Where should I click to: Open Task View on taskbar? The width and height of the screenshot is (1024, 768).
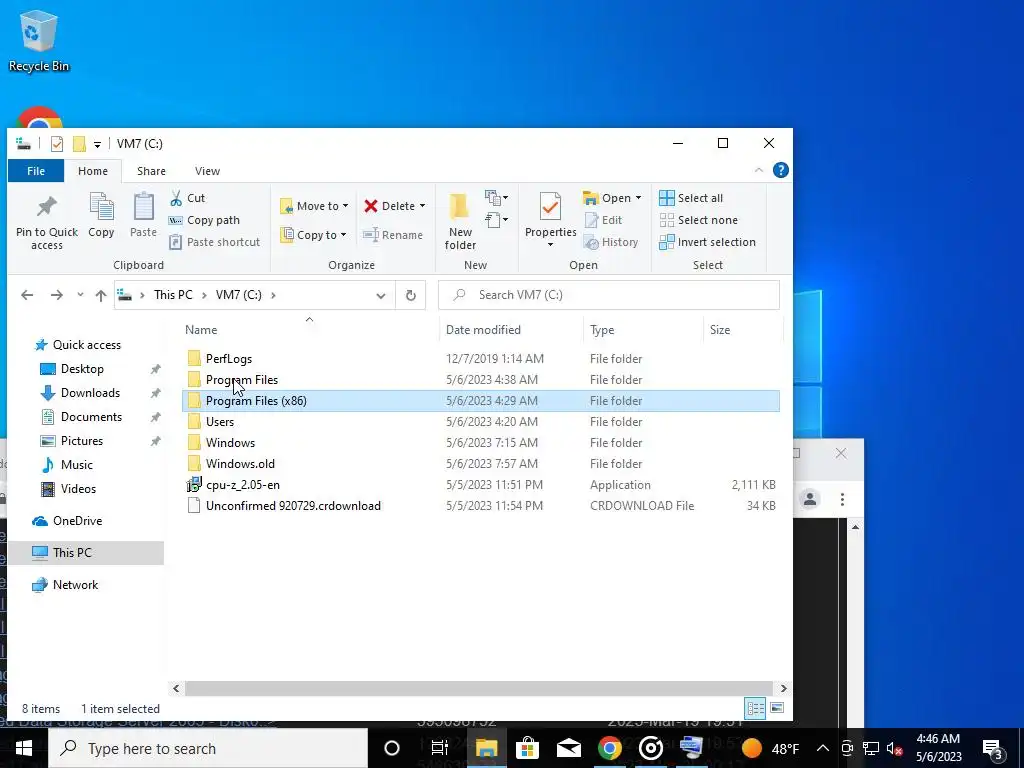point(440,748)
